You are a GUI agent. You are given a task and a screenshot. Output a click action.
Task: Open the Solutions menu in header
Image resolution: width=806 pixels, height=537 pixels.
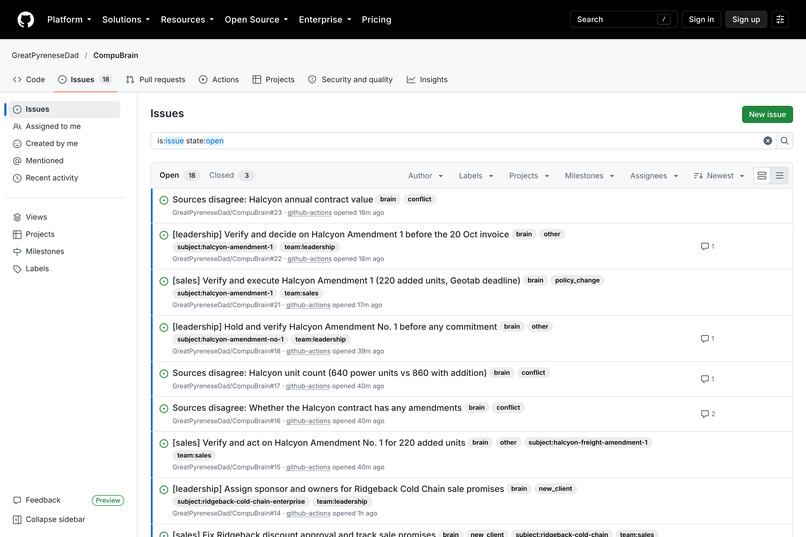(126, 20)
